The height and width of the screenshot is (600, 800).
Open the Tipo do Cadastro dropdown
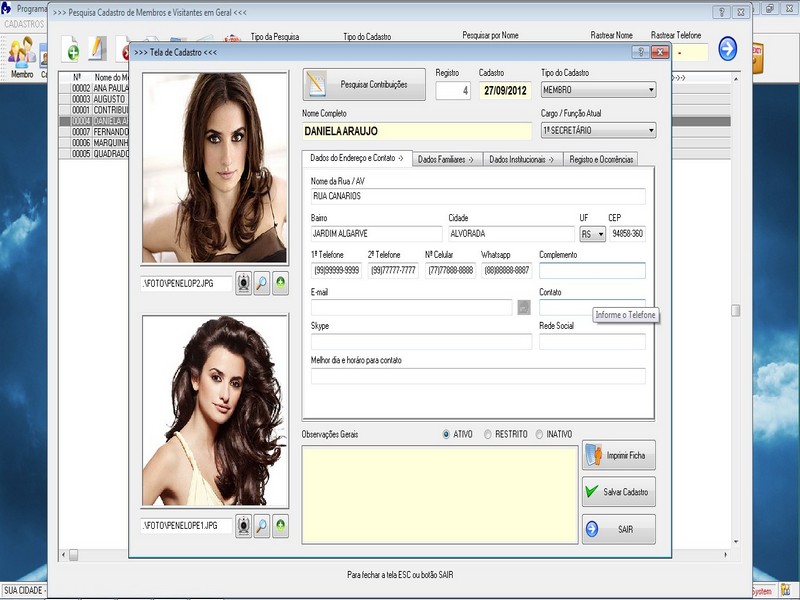598,90
